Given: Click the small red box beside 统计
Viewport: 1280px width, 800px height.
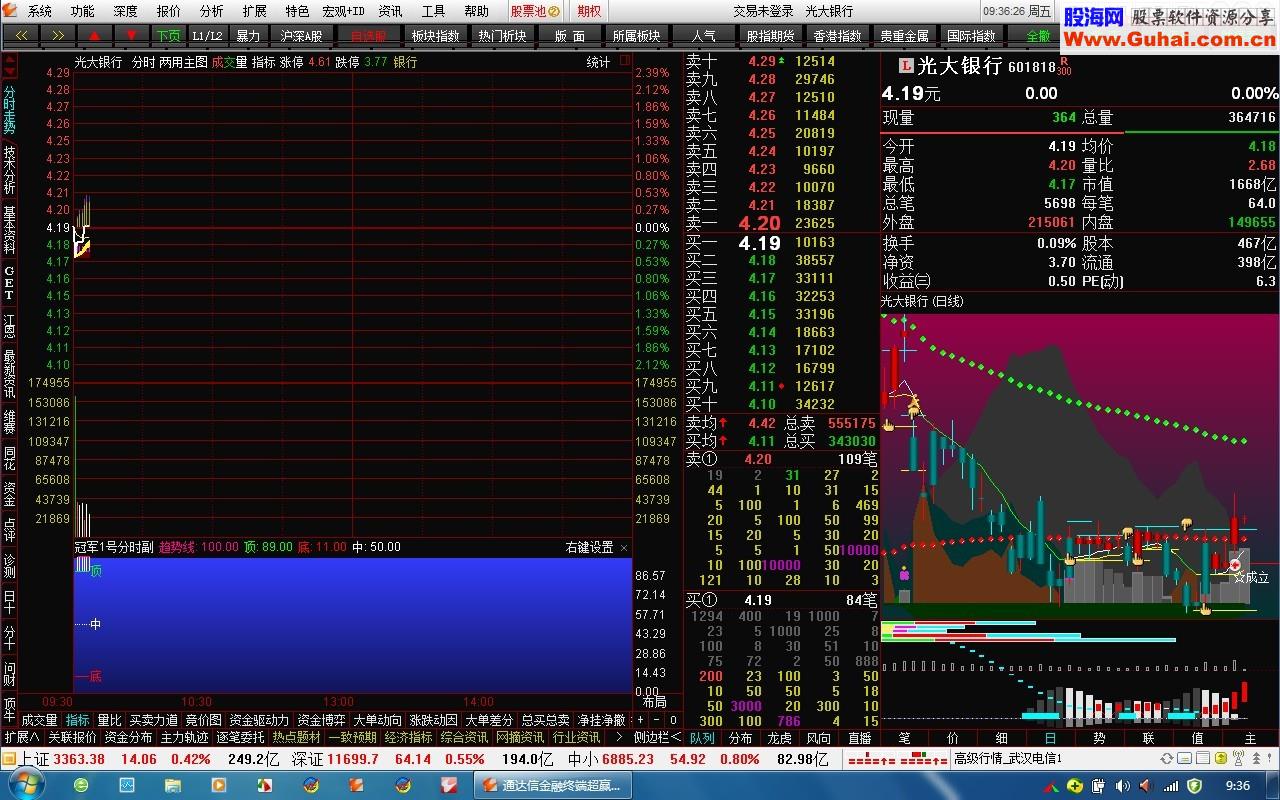Looking at the screenshot, I should [625, 60].
